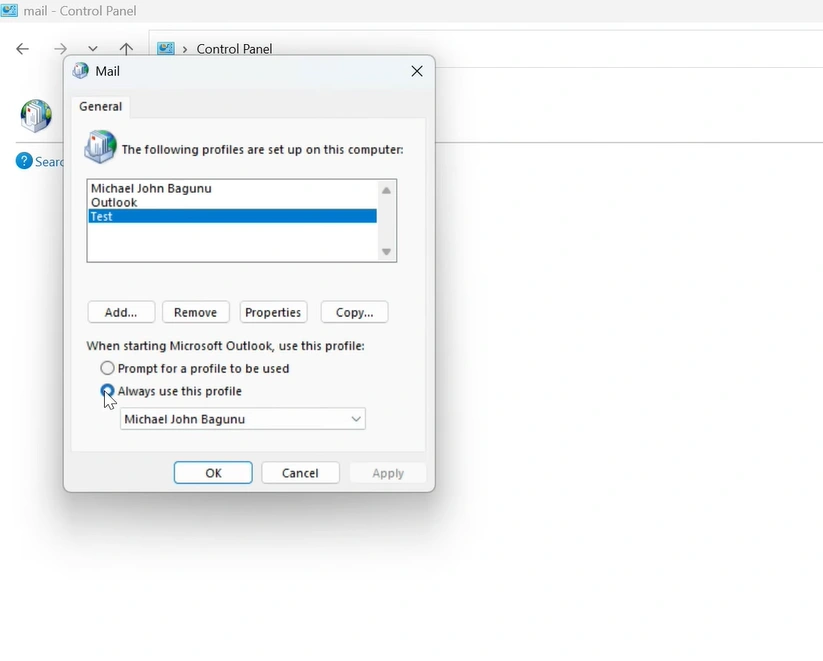Click the Mail dialog title icon
The width and height of the screenshot is (823, 661).
(x=80, y=71)
